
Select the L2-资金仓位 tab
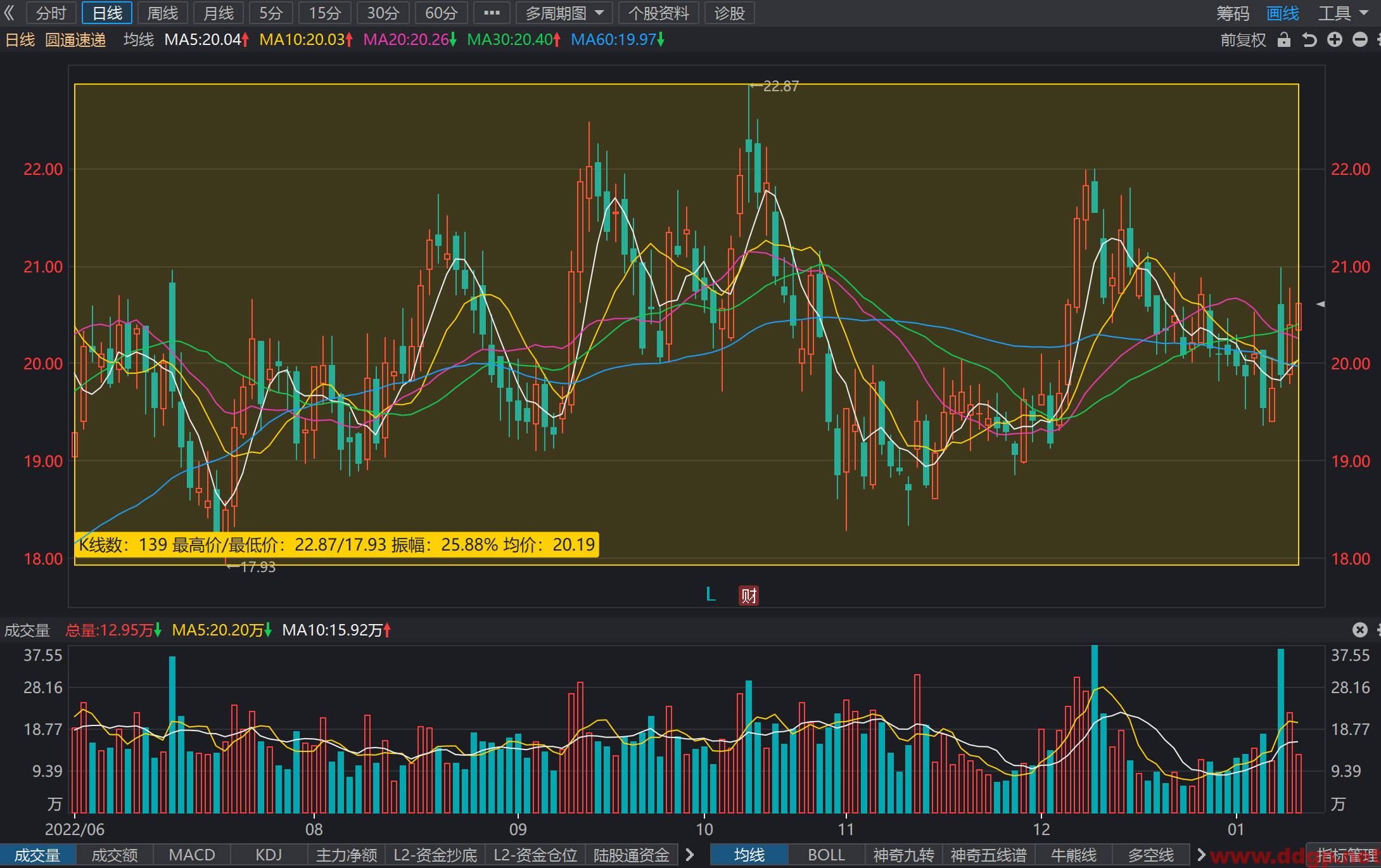pyautogui.click(x=535, y=855)
